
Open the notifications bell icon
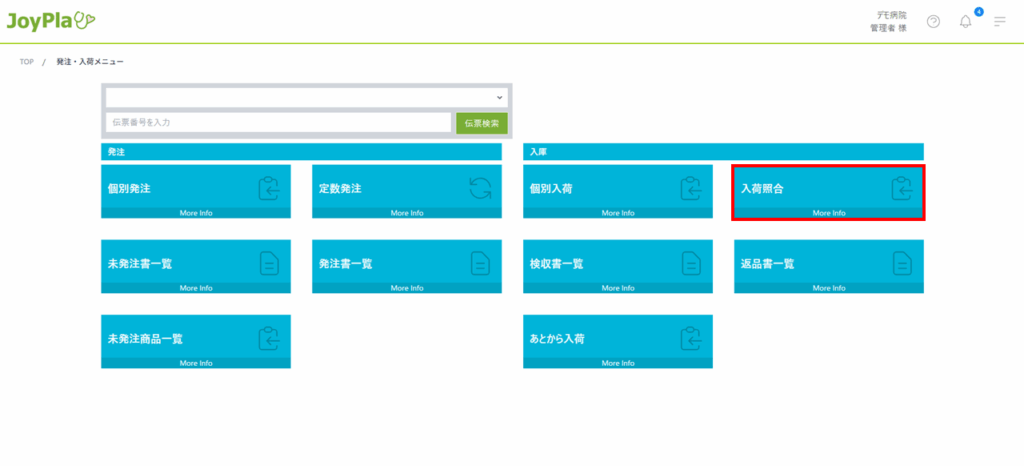965,21
